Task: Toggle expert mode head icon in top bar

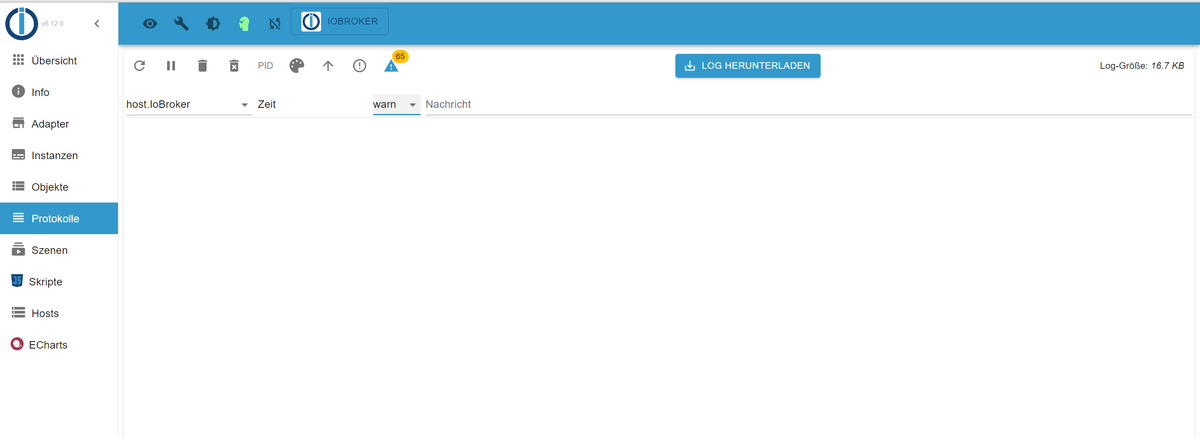Action: [244, 23]
